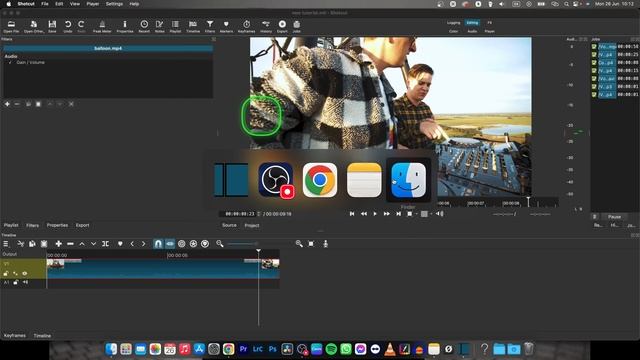640x360 pixels.
Task: Overwrite clip onto the current track
Action: (x=93, y=244)
